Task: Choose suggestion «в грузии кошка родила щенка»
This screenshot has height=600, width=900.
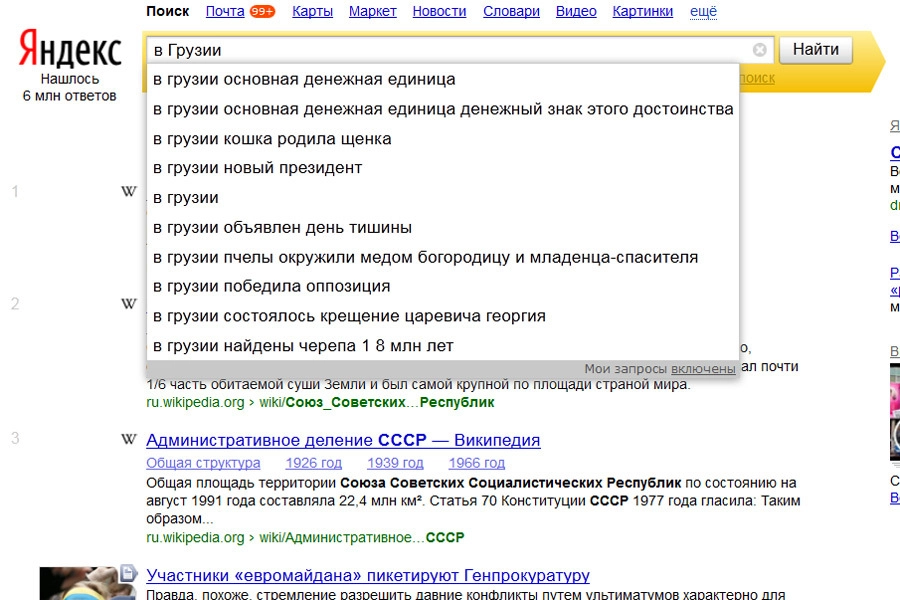Action: point(272,139)
